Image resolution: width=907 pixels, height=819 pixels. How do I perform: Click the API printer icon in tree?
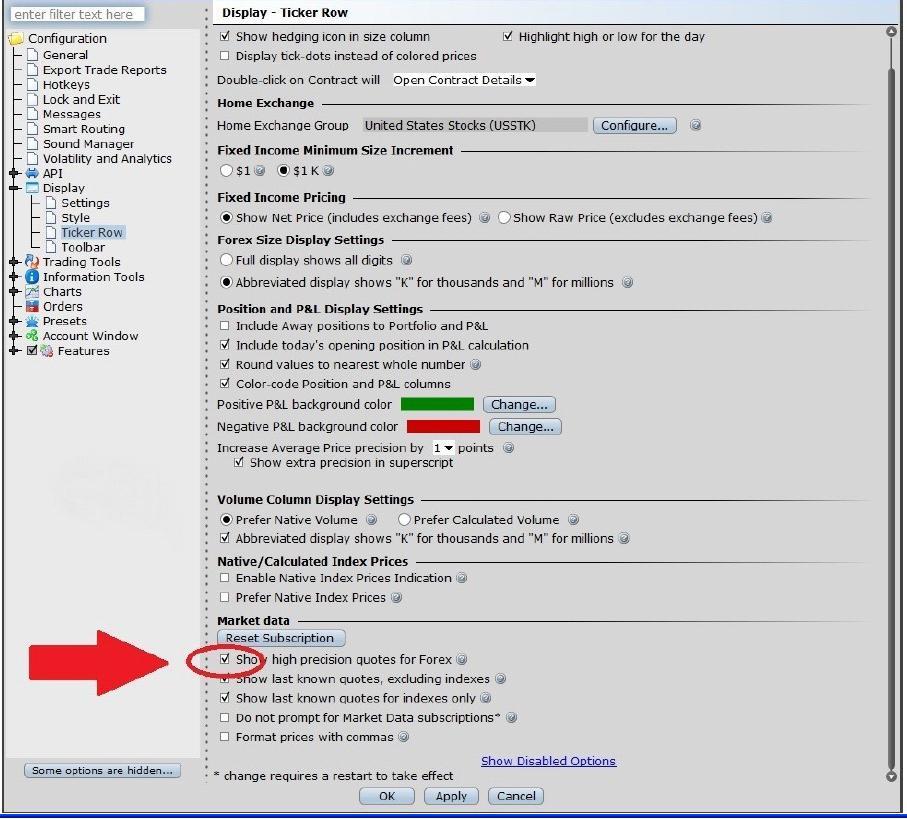tap(32, 173)
